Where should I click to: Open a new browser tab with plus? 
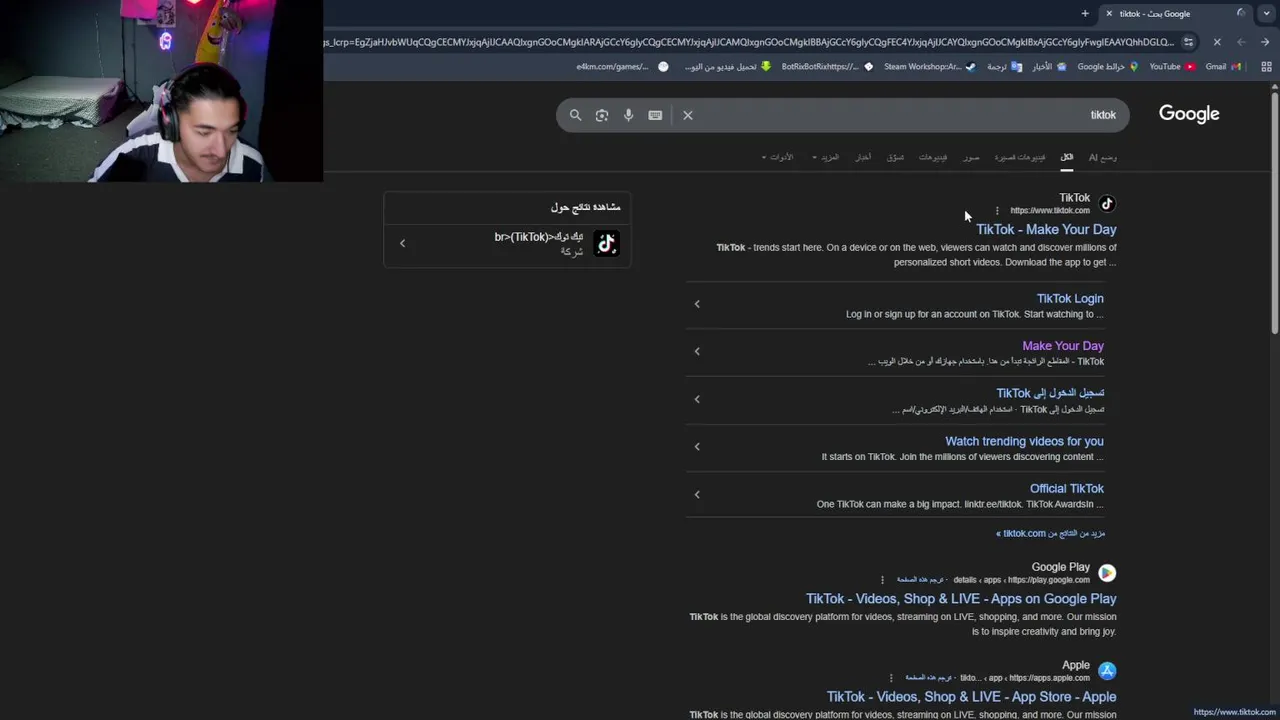(1085, 14)
